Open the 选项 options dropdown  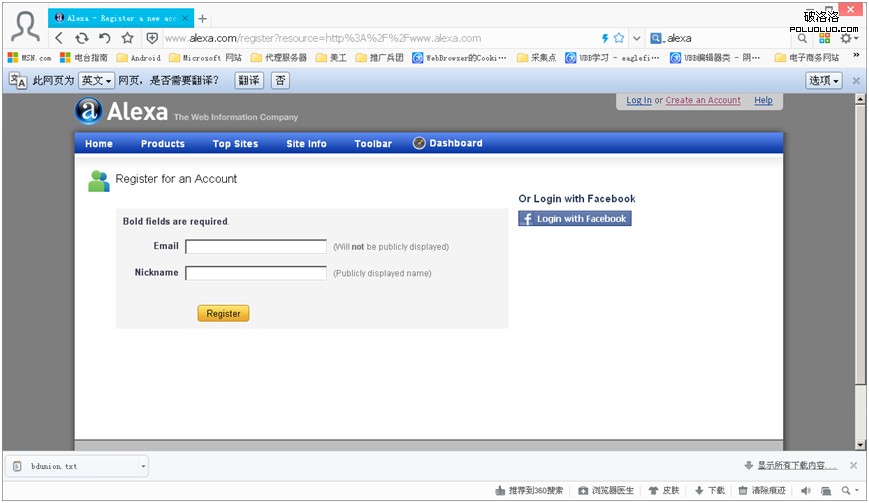coord(824,81)
